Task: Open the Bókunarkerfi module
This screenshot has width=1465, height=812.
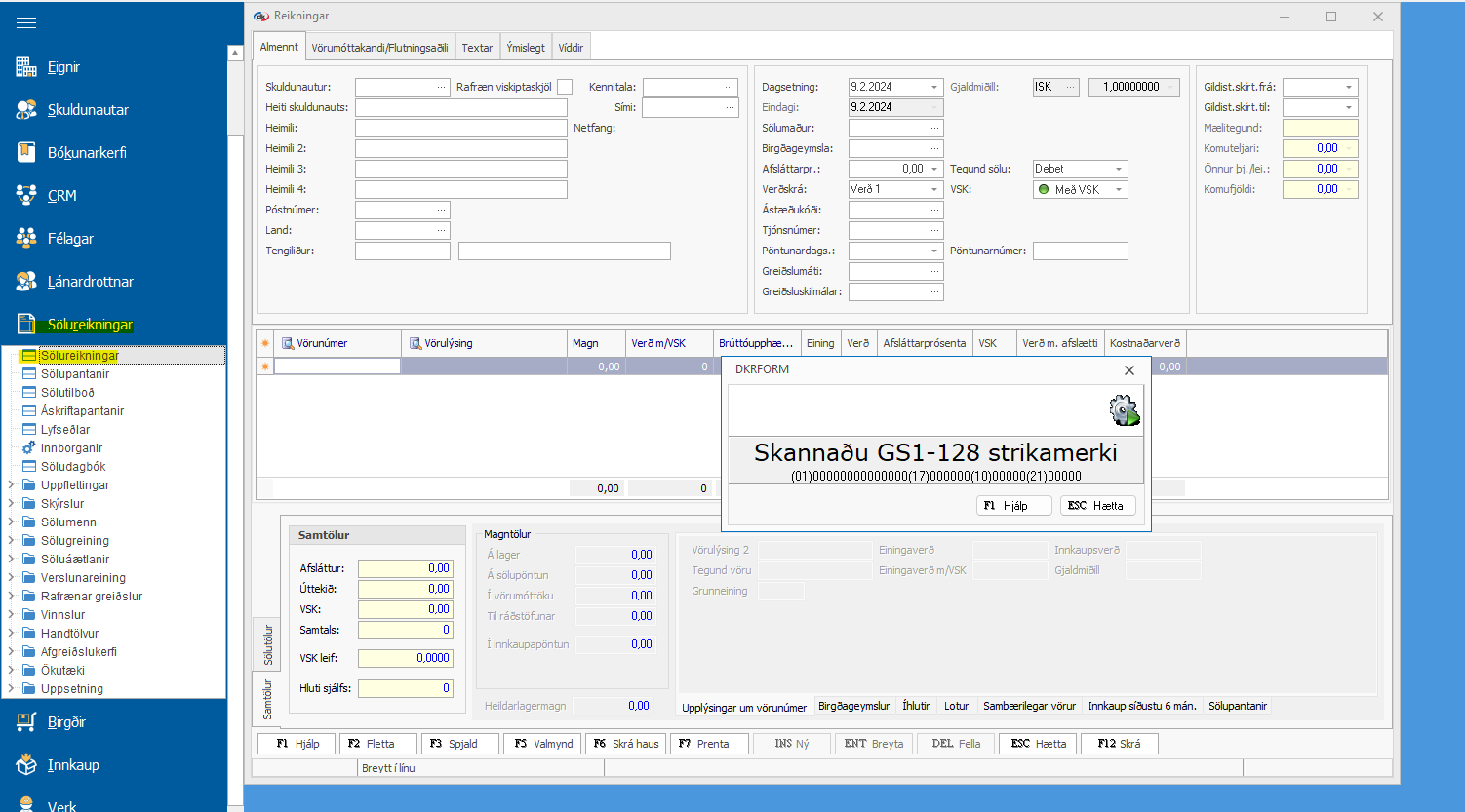Action: (86, 153)
